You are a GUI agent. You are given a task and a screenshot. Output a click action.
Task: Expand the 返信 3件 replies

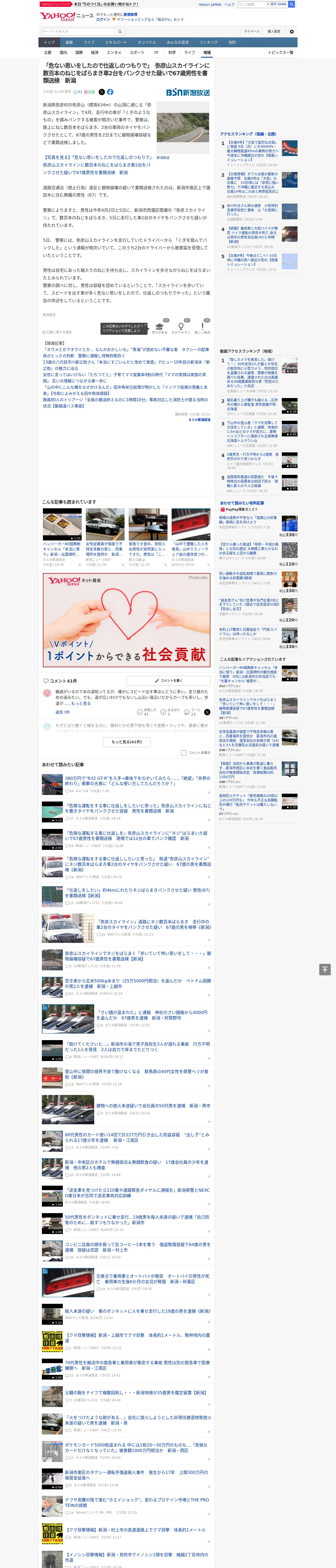(63, 712)
